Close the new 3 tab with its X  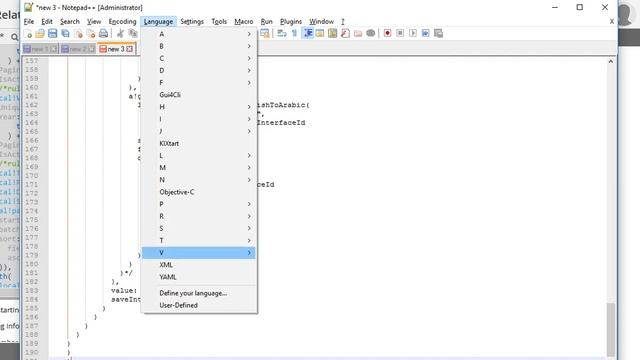[x=129, y=49]
